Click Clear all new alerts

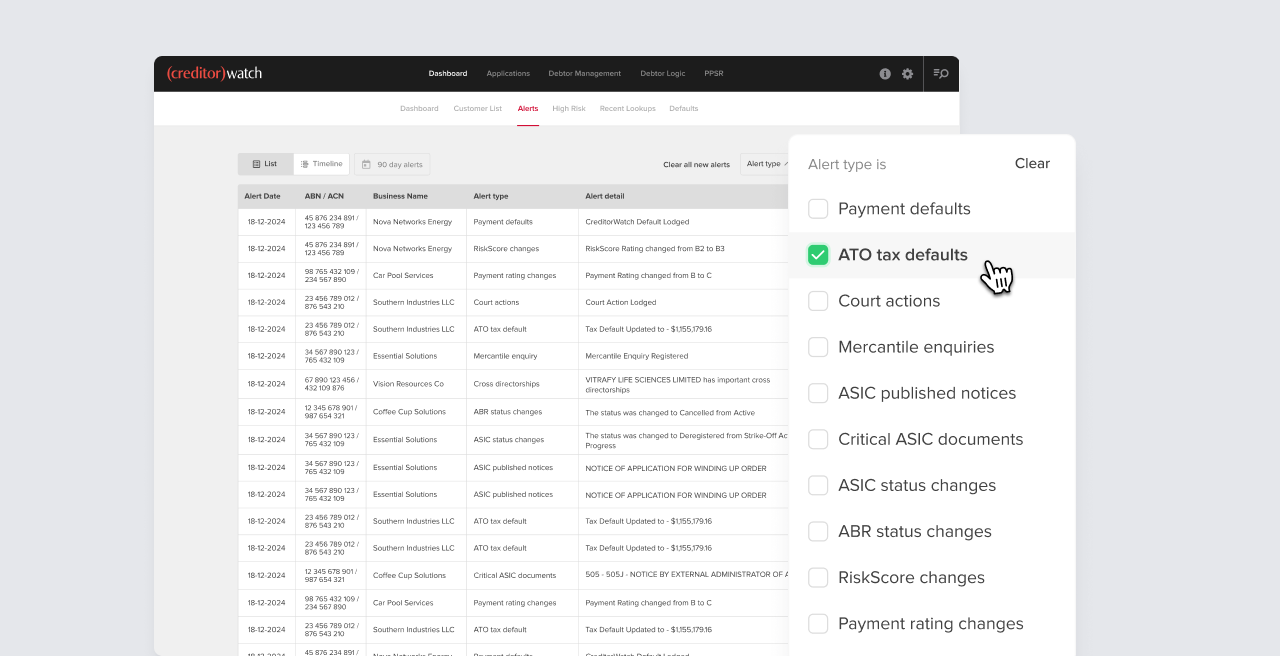[696, 163]
